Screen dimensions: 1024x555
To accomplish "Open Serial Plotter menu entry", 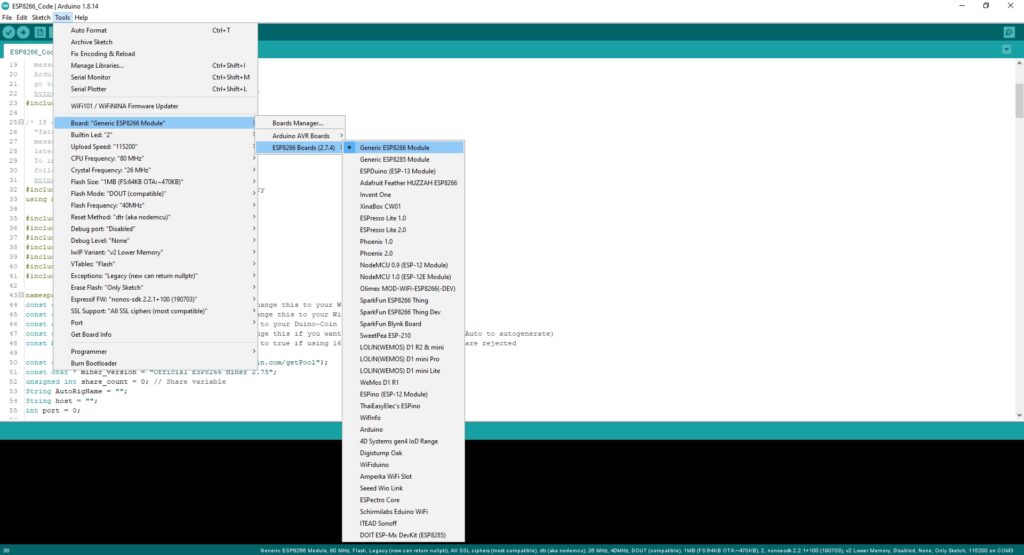I will (x=155, y=89).
